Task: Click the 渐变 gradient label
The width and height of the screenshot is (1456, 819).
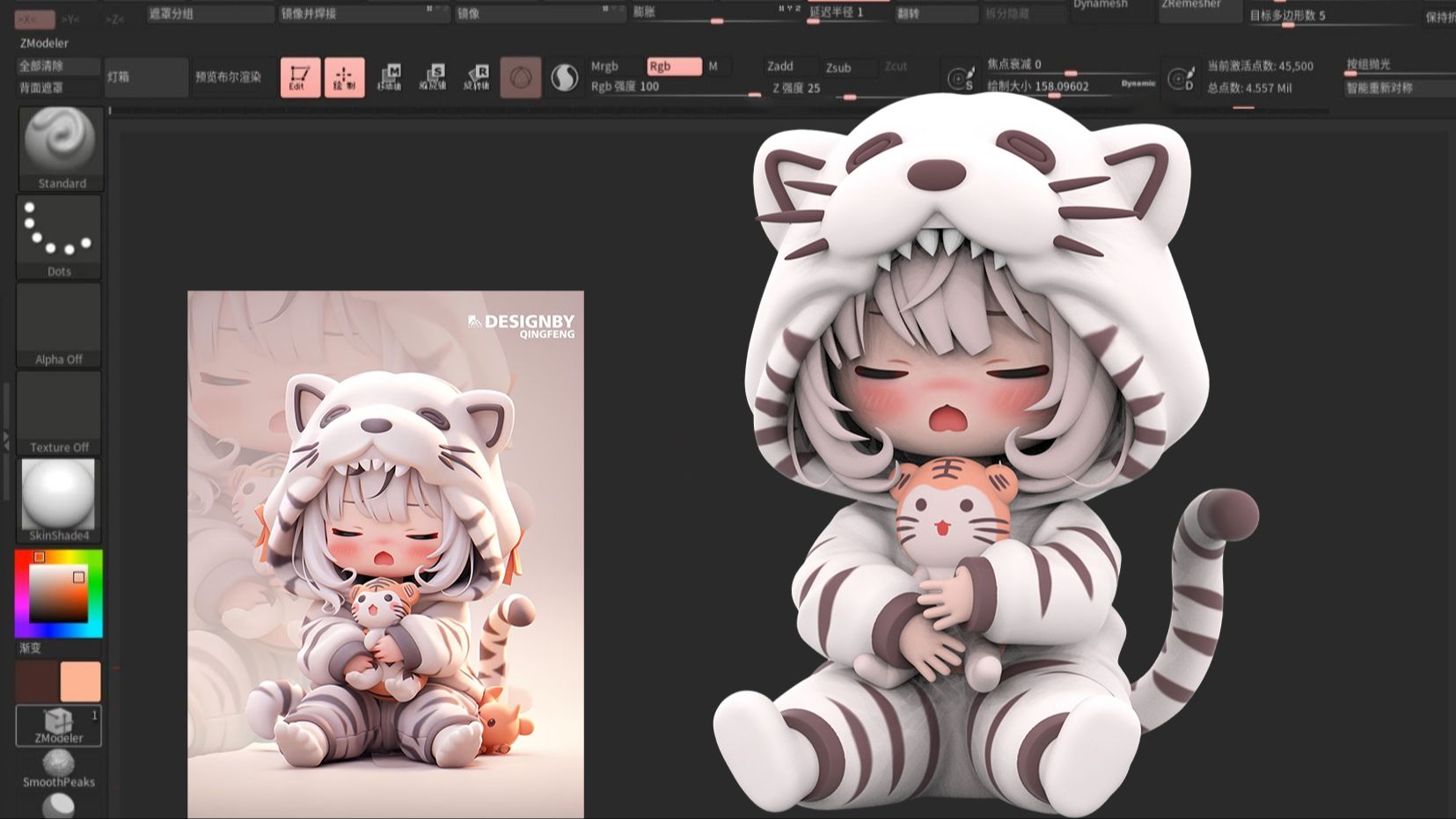Action: click(31, 648)
